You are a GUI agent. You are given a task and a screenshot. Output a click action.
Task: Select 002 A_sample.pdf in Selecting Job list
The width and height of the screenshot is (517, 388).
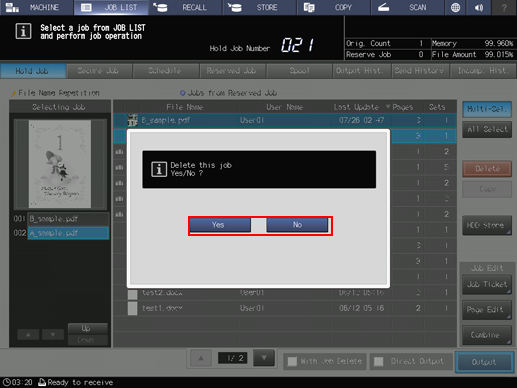pyautogui.click(x=68, y=233)
